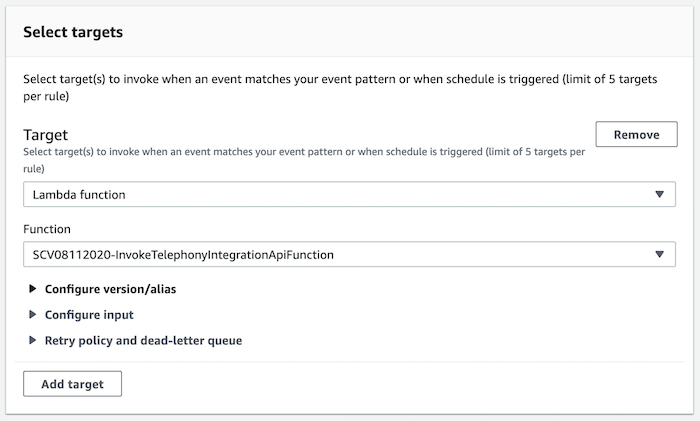Click the Add target button
This screenshot has width=700, height=421.
(x=72, y=384)
